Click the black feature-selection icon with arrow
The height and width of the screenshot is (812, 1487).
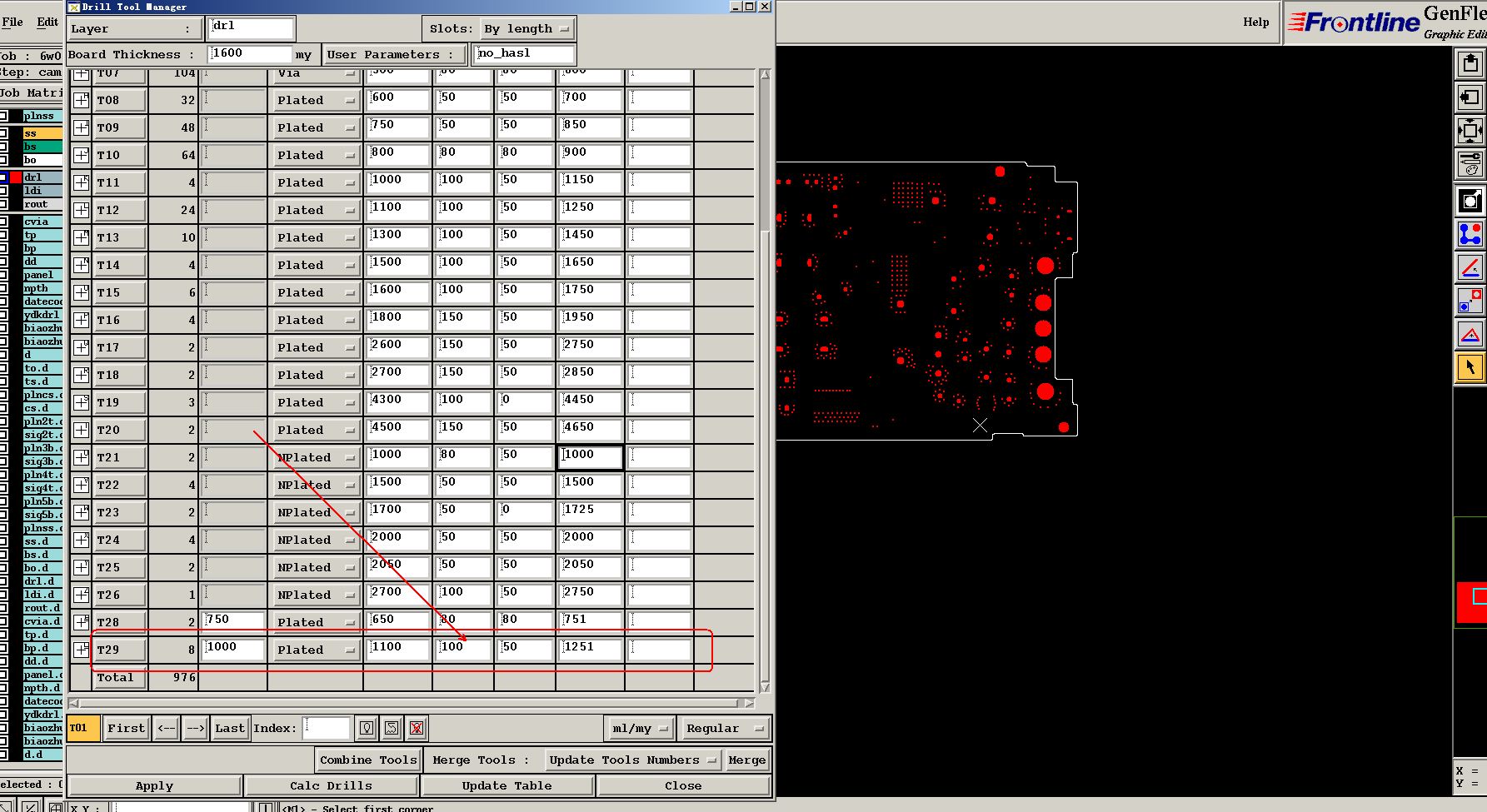pyautogui.click(x=1470, y=201)
